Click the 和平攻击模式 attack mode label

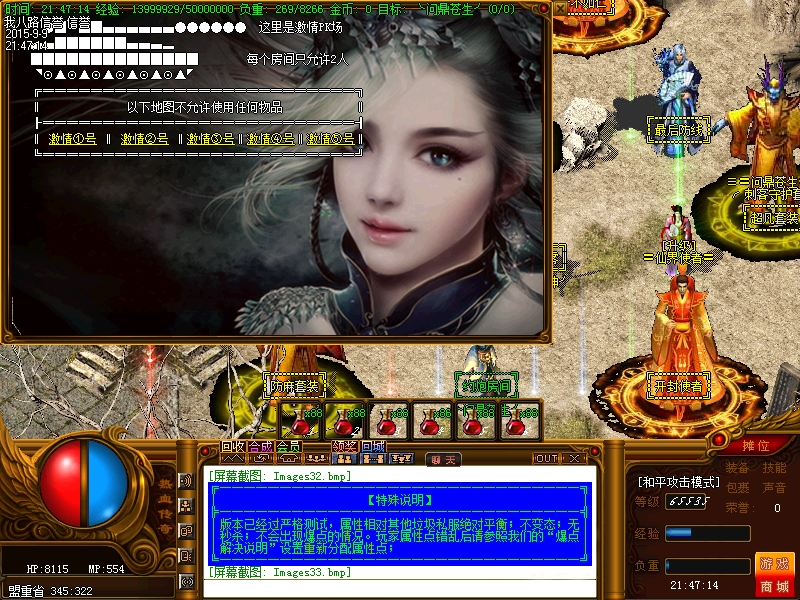[679, 482]
